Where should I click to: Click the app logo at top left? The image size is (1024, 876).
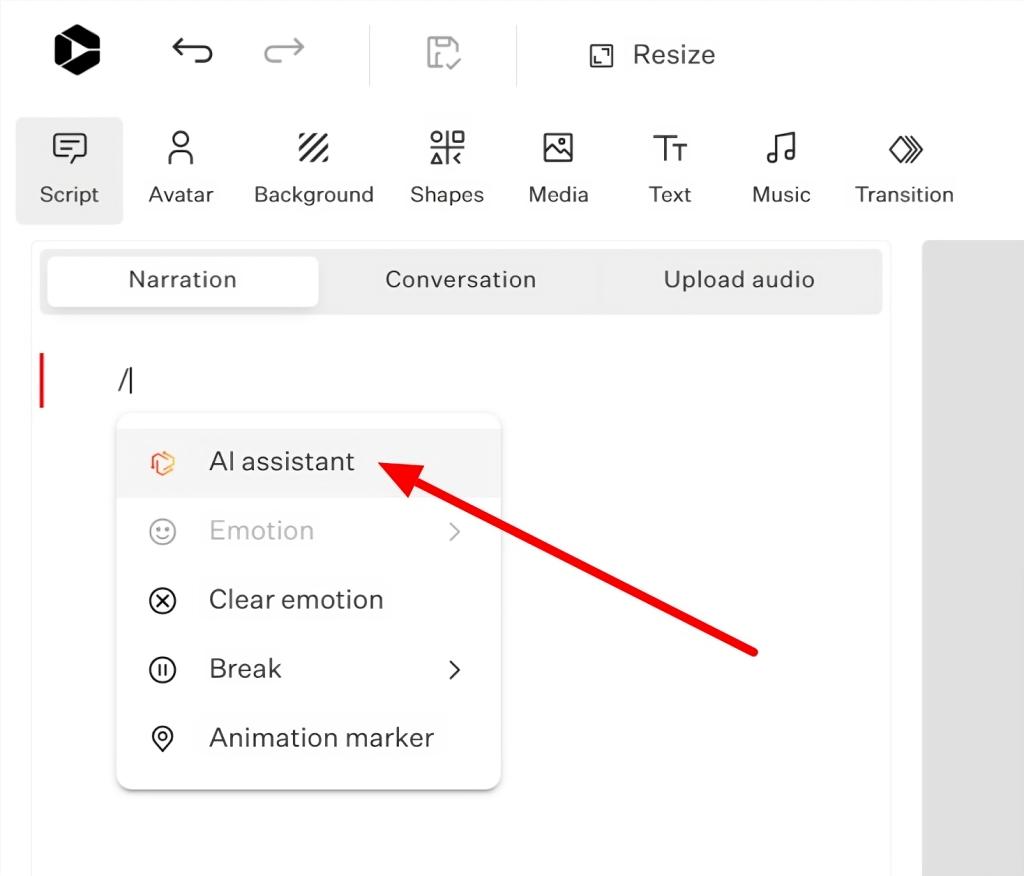[77, 50]
